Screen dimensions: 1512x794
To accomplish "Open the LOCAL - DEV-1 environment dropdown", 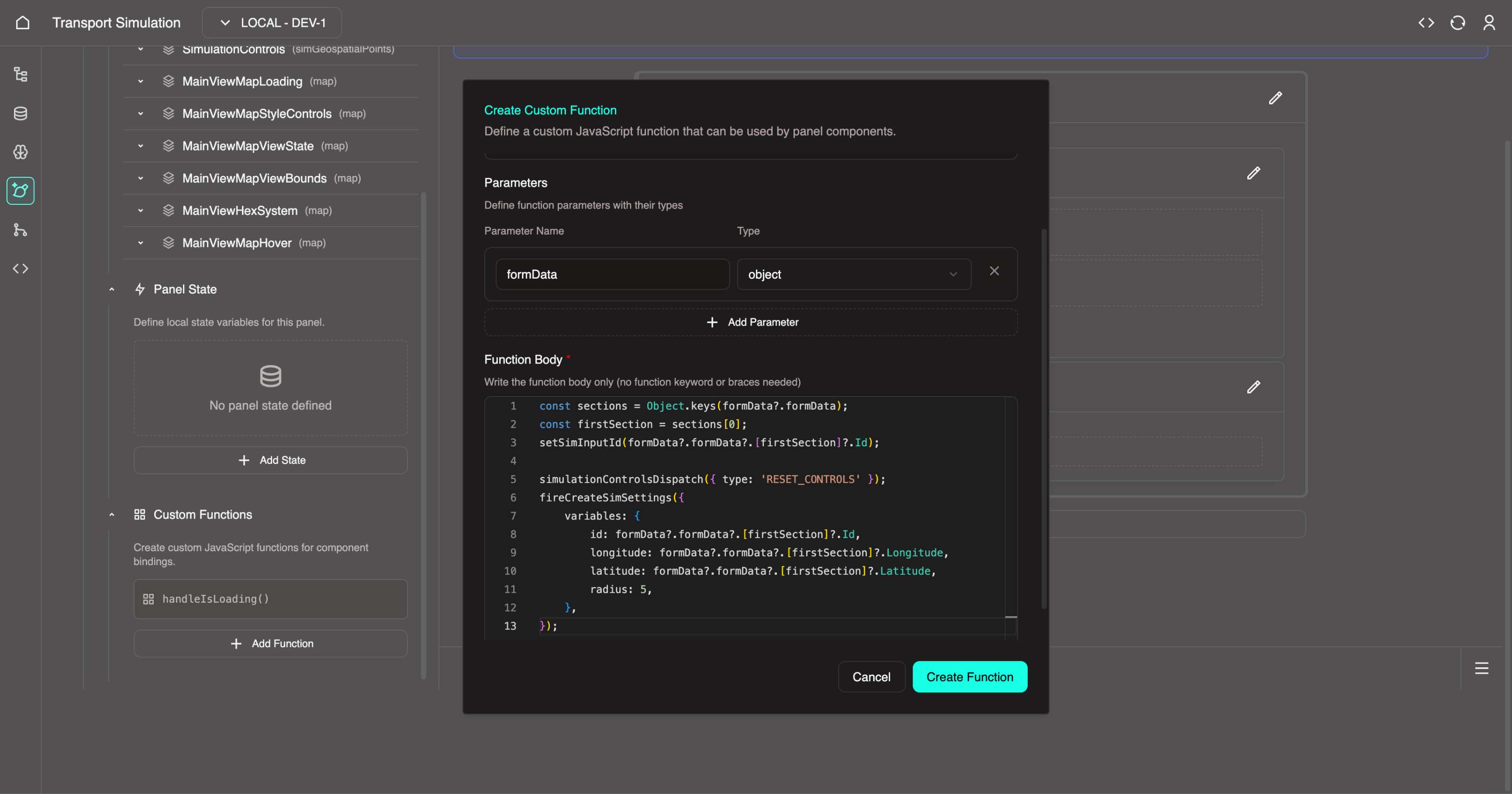I will pyautogui.click(x=272, y=22).
